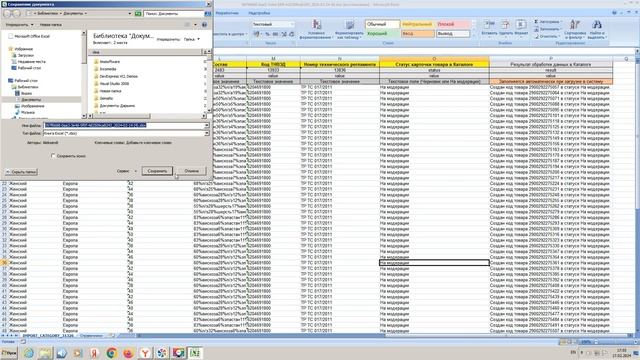Select column O header in spreadsheet

click(x=434, y=59)
